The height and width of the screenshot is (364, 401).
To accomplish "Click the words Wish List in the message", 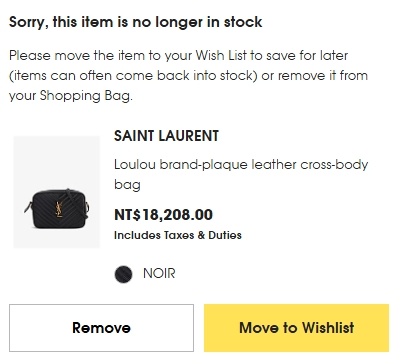I will [221, 55].
